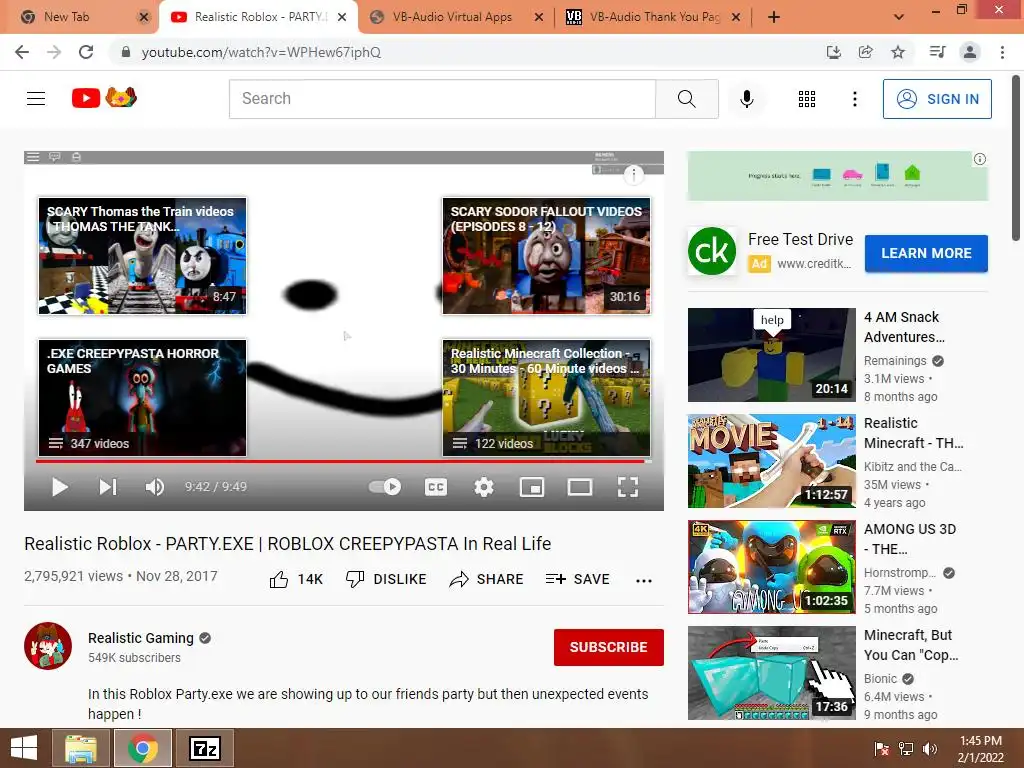Viewport: 1024px width, 768px height.
Task: Open Realistic Minecraft Collection playlist card
Action: point(546,398)
